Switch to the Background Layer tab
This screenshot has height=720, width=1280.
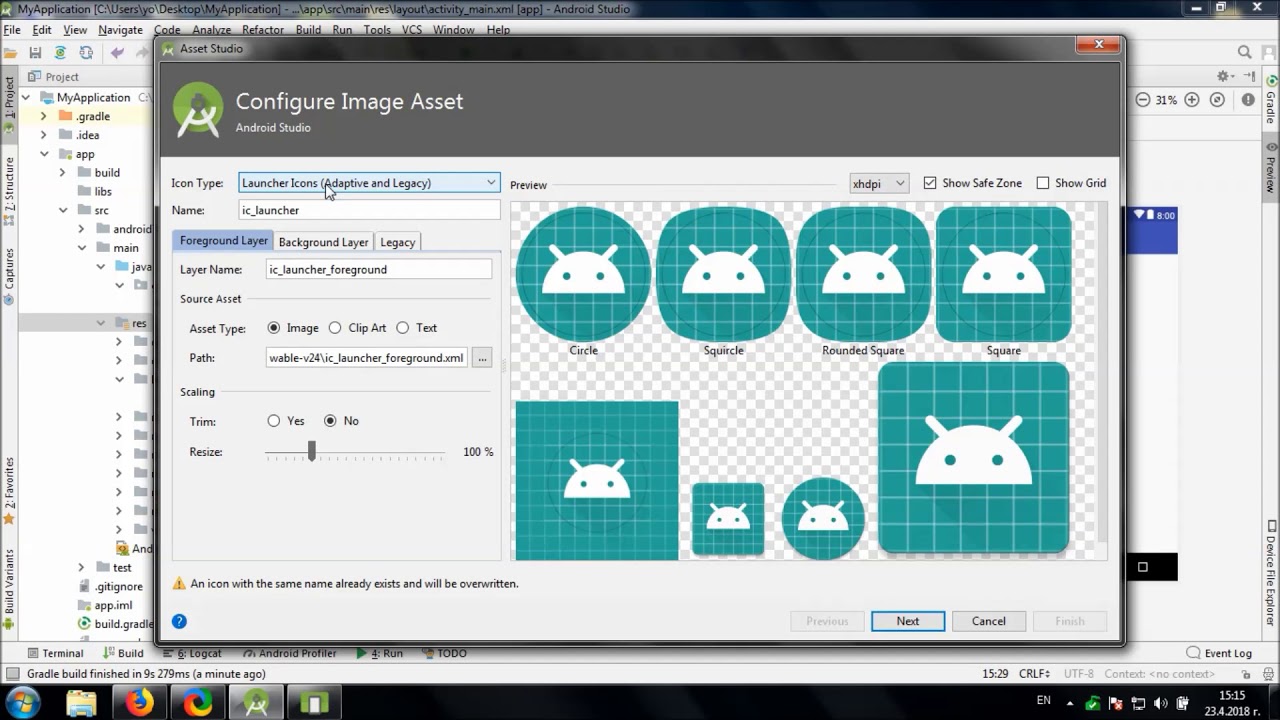pyautogui.click(x=323, y=242)
